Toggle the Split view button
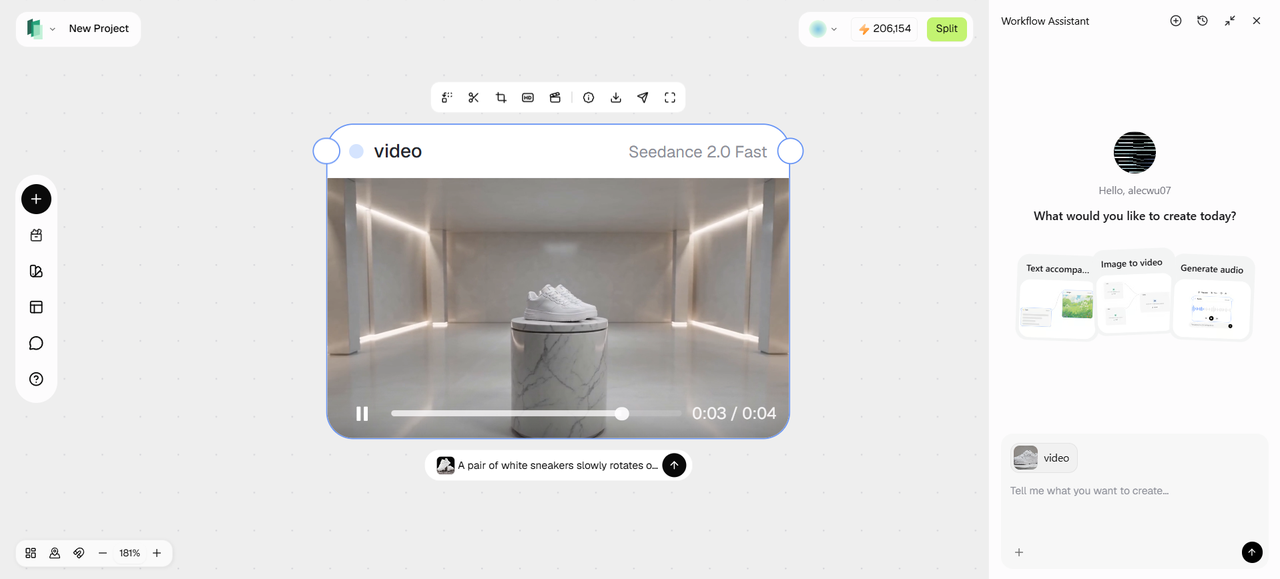The height and width of the screenshot is (579, 1280). tap(947, 29)
